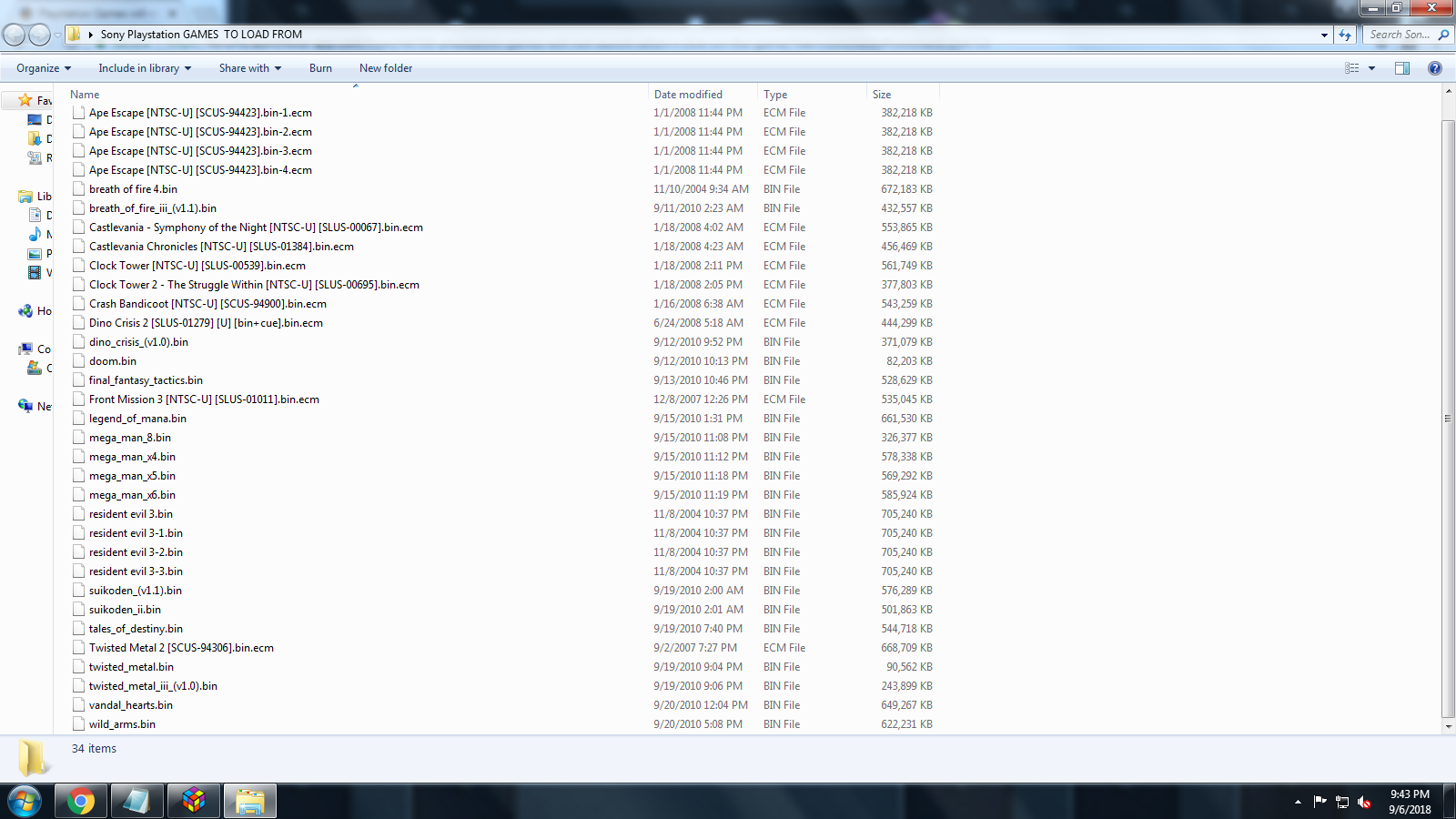Screen dimensions: 1456x819
Task: Select Twisted Metal 2 ecm file
Action: [x=181, y=648]
